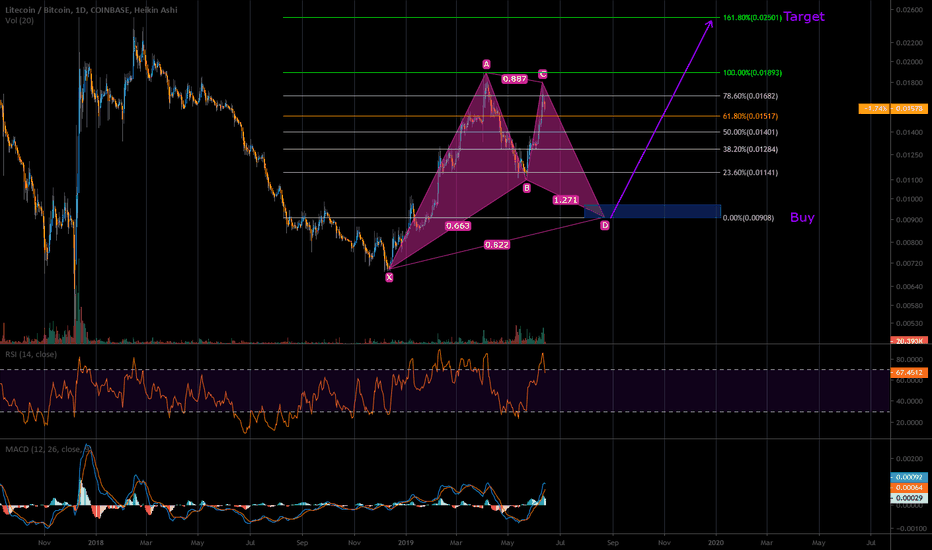This screenshot has width=932, height=550.
Task: Click the -0.00100 MACD axis label
Action: 909,529
